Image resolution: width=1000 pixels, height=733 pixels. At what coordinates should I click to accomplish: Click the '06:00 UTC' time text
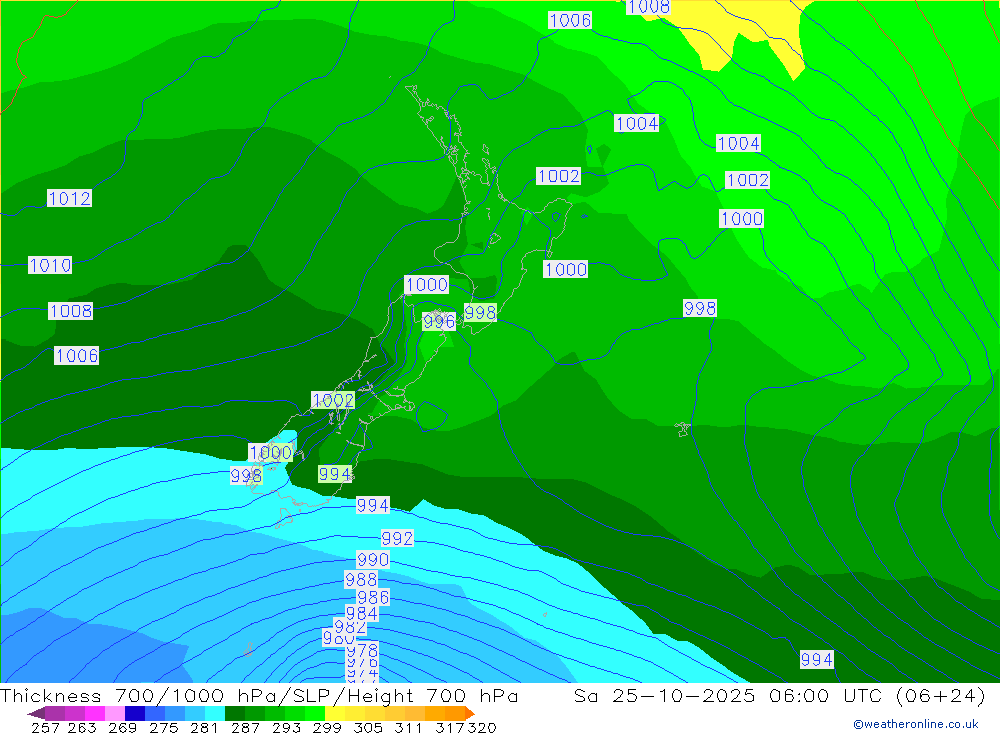(x=825, y=695)
